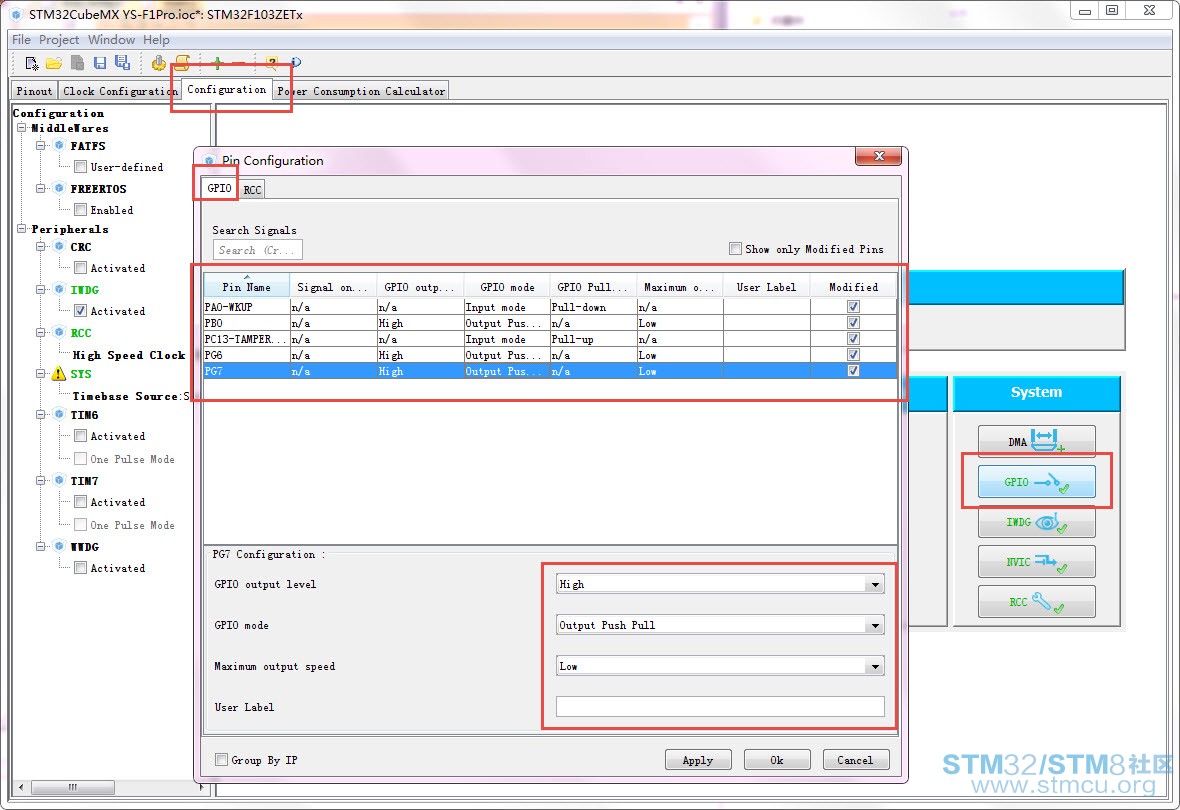
Task: Select the FATFS node icon in tree
Action: coord(59,145)
